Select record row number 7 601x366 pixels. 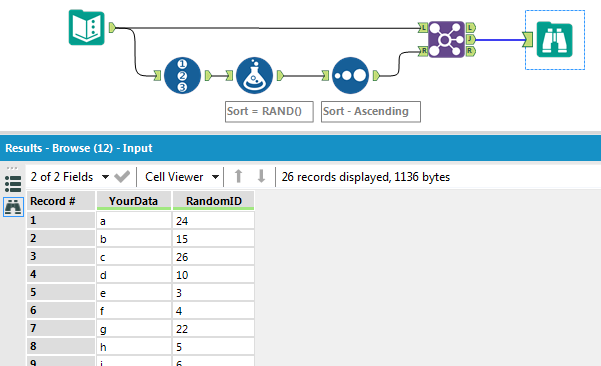pyautogui.click(x=61, y=329)
